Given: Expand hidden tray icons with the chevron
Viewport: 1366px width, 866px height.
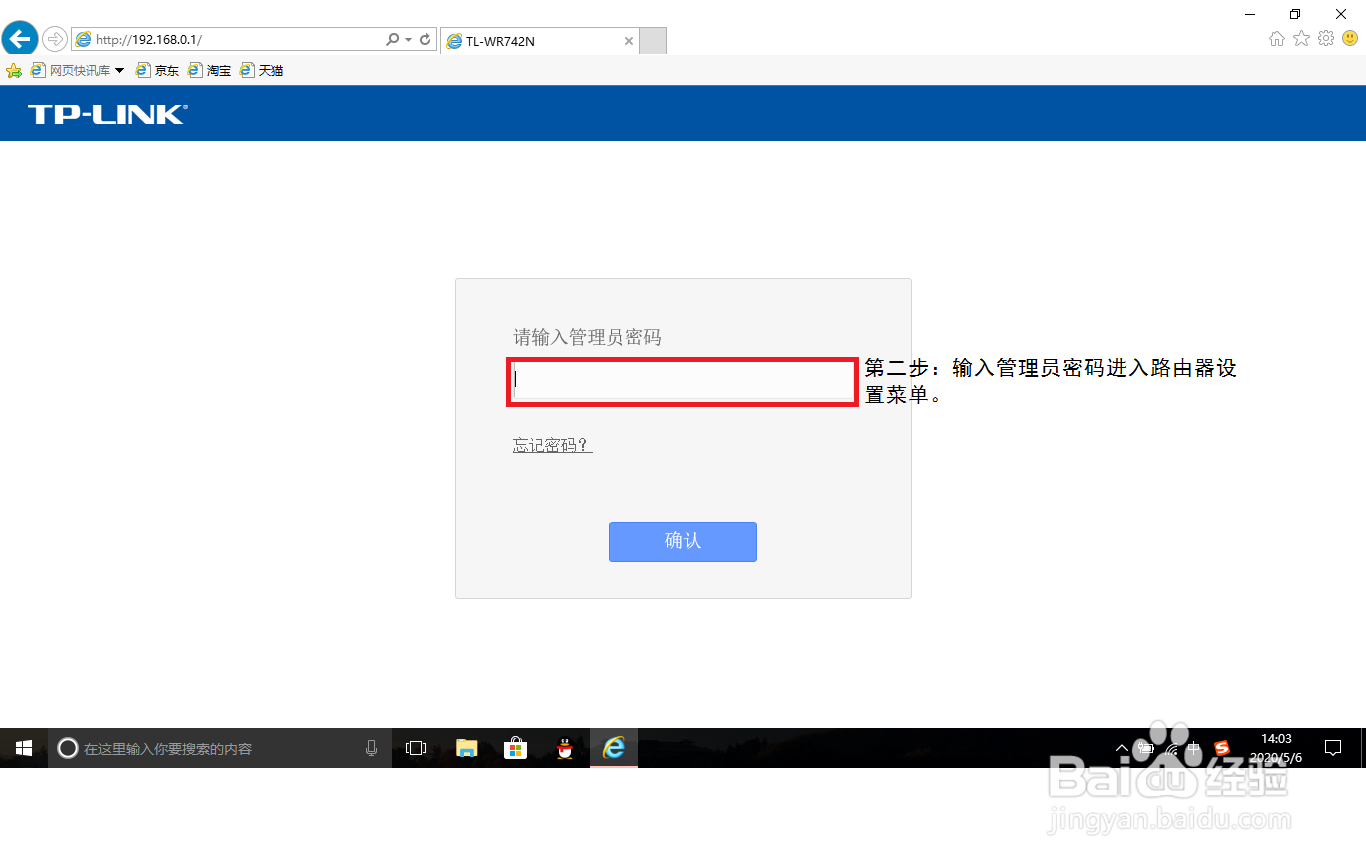Looking at the screenshot, I should pyautogui.click(x=1121, y=748).
